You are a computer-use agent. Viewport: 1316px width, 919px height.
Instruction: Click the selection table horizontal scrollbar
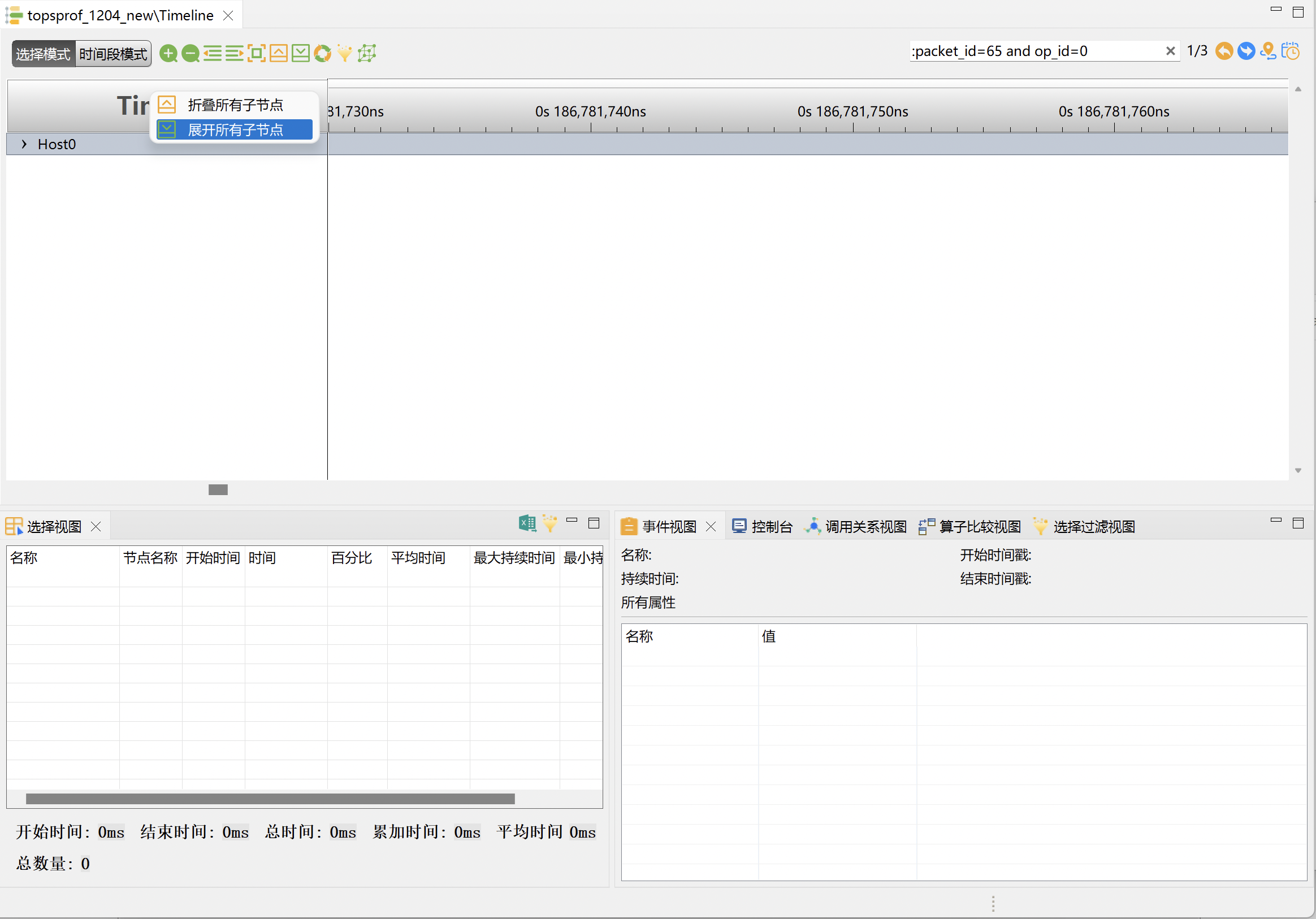tap(270, 799)
